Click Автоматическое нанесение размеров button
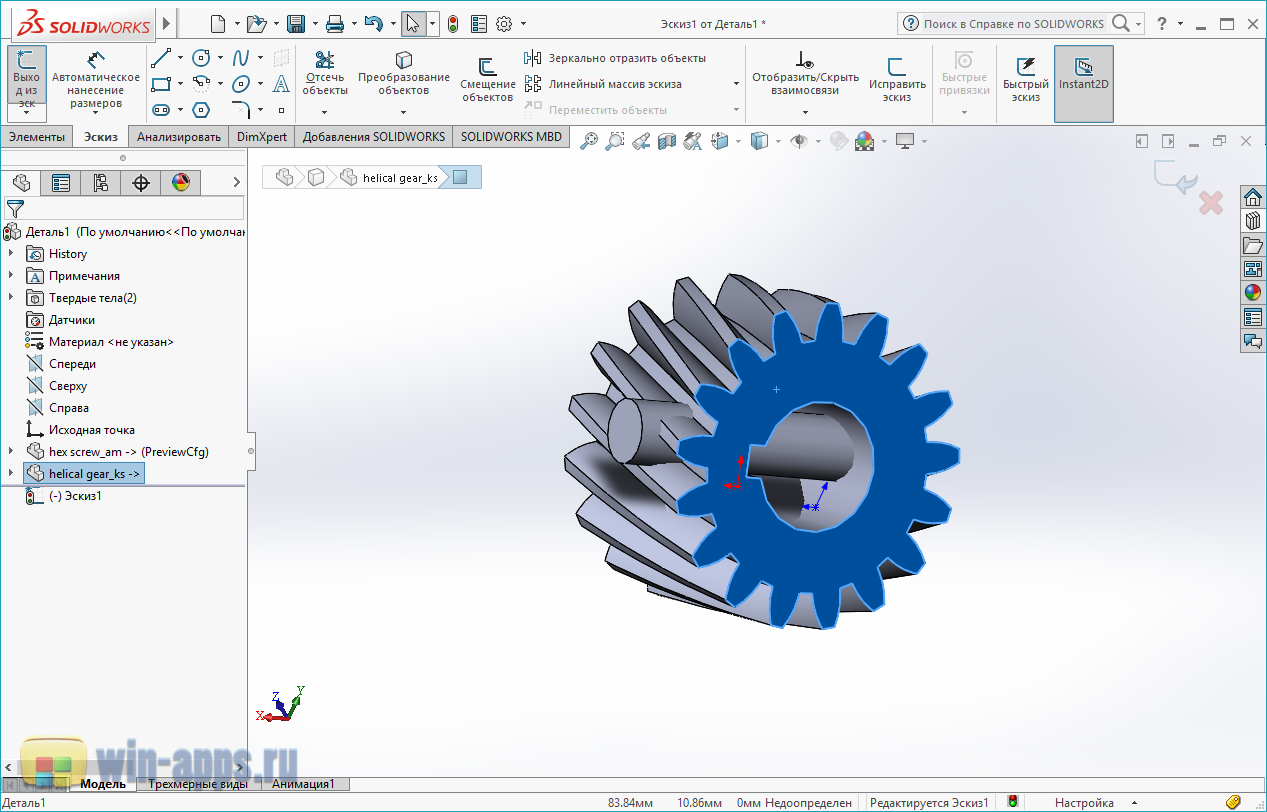Screen dimensions: 1267x812 [x=96, y=80]
